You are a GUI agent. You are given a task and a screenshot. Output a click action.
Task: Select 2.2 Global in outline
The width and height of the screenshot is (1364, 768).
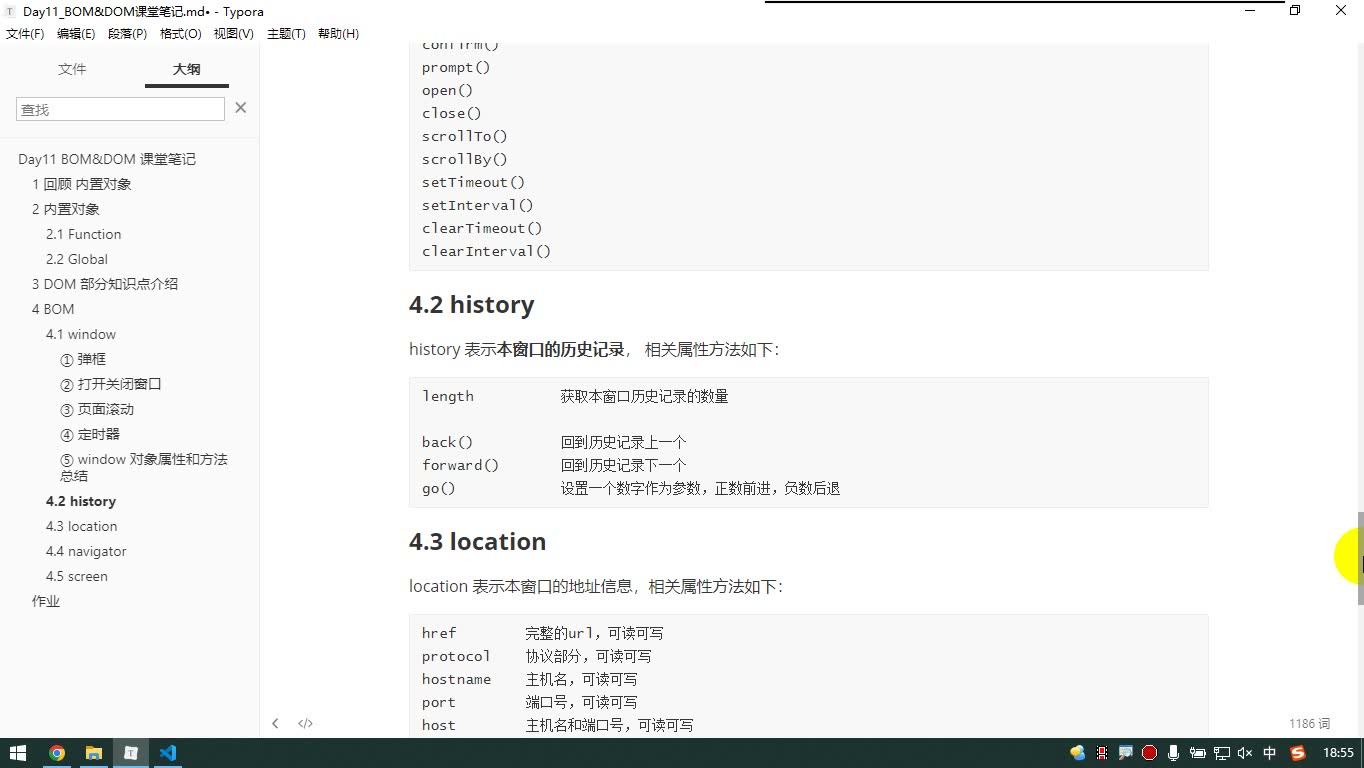(x=77, y=259)
